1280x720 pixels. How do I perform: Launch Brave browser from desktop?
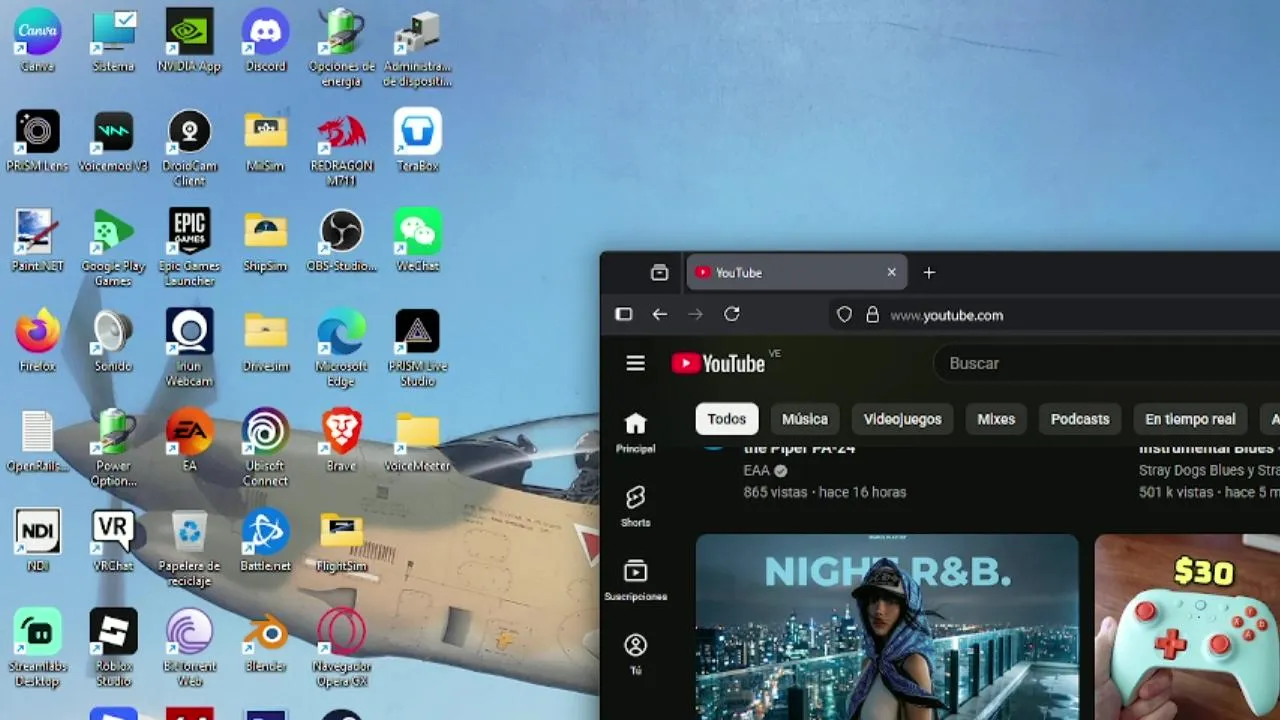pos(341,441)
